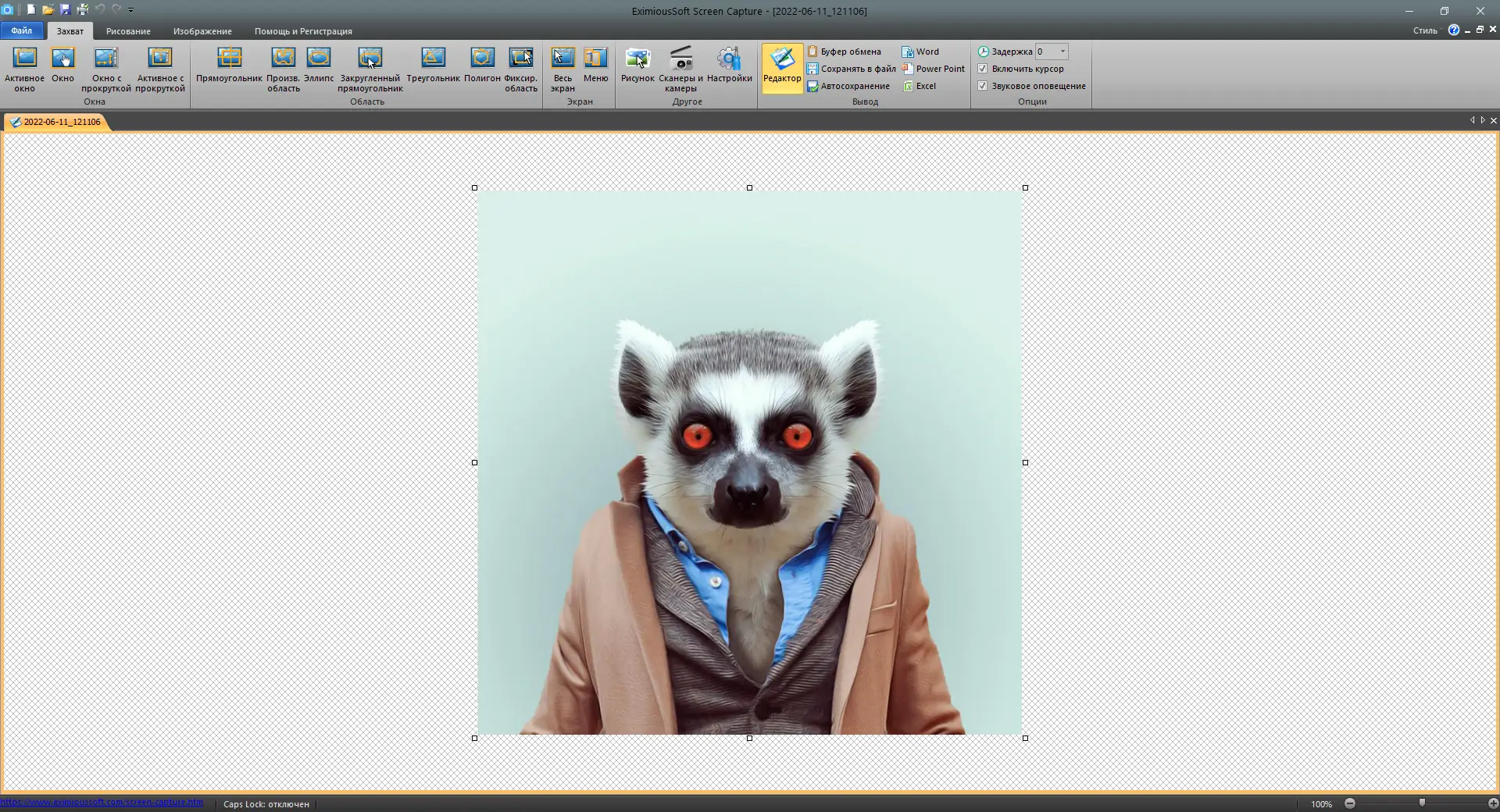Select the 2022-06-11_121106 document tab
Viewport: 1500px width, 812px height.
point(62,122)
